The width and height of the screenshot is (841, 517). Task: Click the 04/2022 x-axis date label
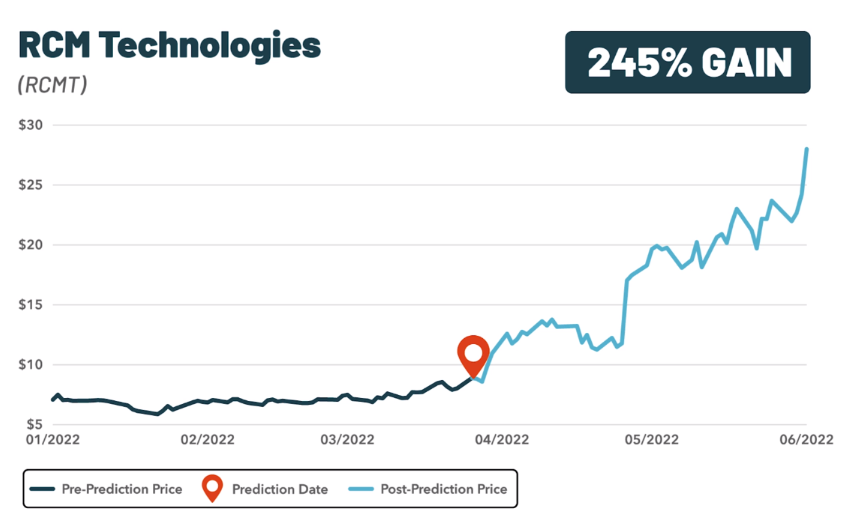(500, 439)
